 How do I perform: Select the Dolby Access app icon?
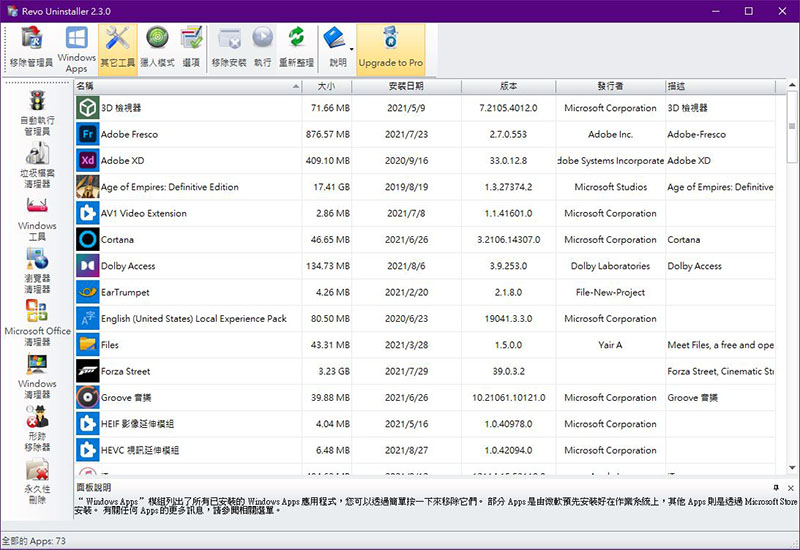click(88, 266)
